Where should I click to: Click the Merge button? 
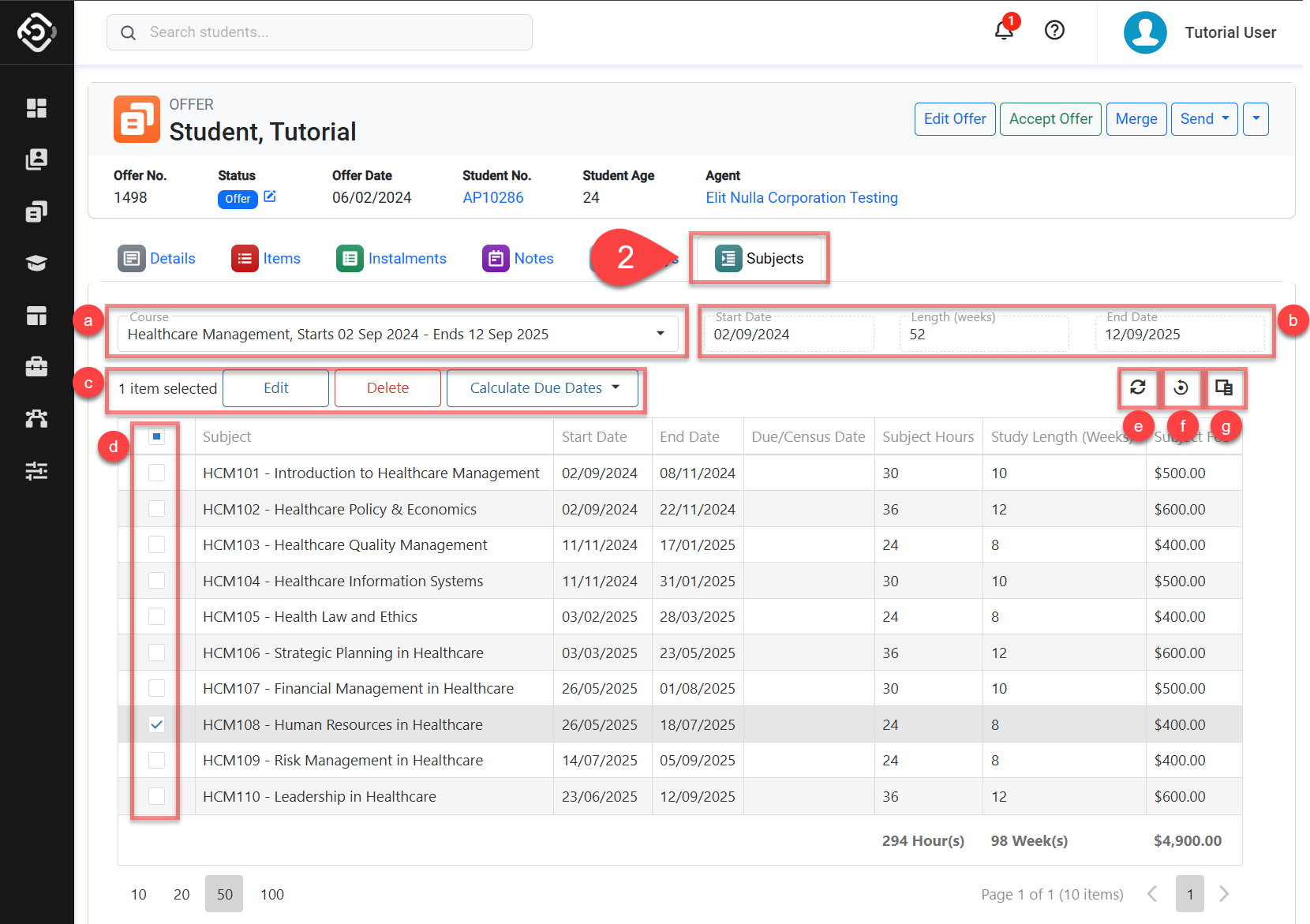pyautogui.click(x=1136, y=119)
